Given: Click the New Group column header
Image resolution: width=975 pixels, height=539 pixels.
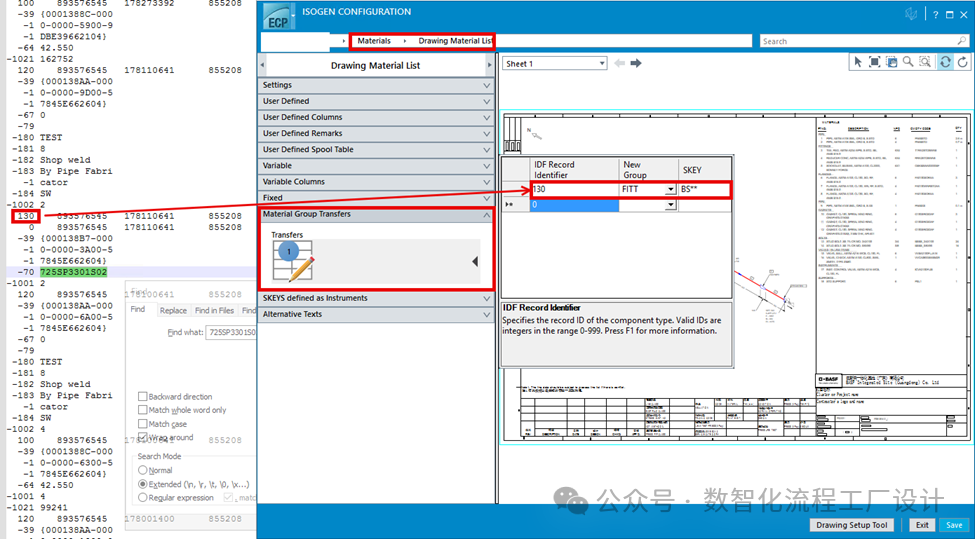Looking at the screenshot, I should pos(649,170).
